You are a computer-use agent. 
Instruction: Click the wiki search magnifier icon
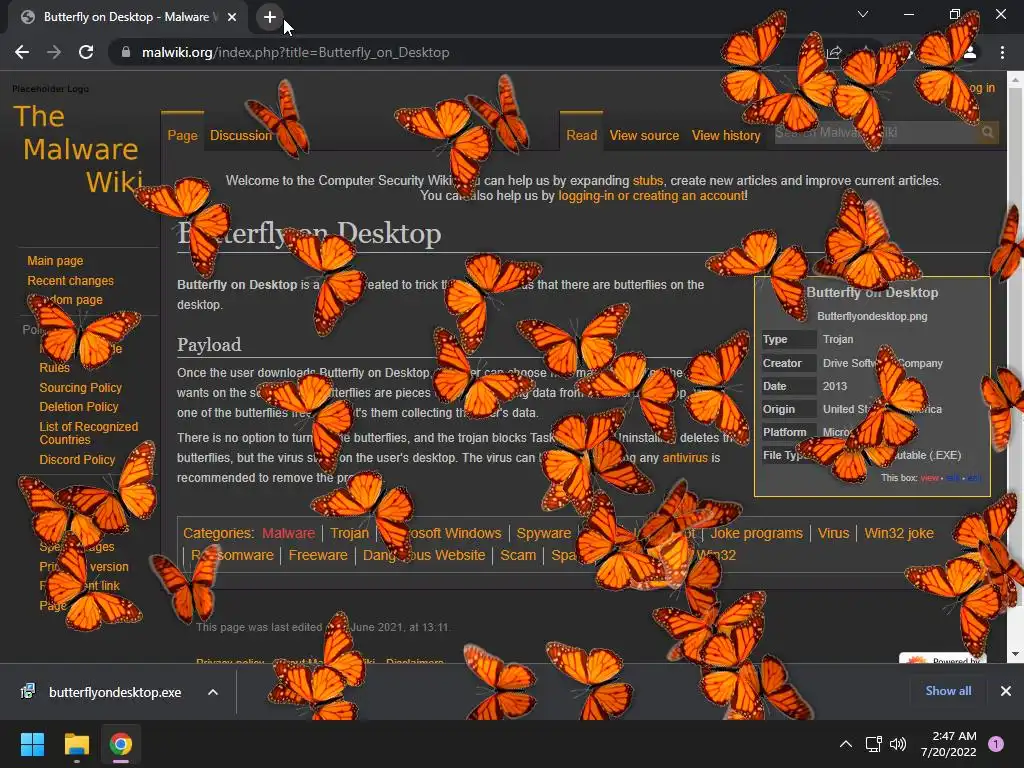tap(987, 133)
